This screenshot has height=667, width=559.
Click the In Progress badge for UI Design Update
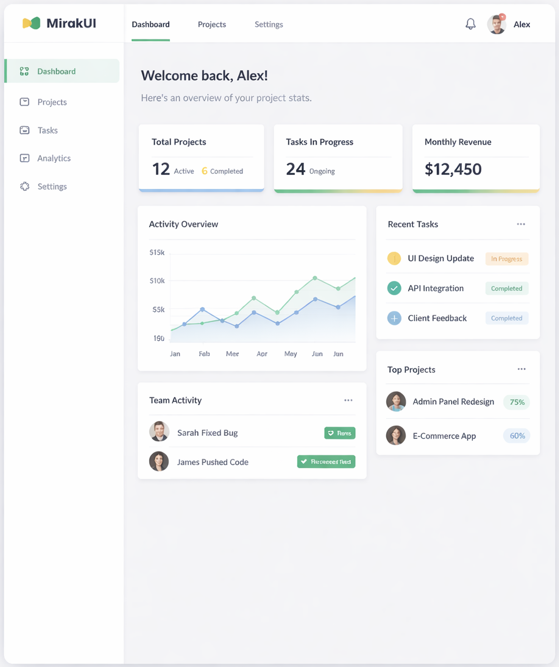(x=507, y=259)
